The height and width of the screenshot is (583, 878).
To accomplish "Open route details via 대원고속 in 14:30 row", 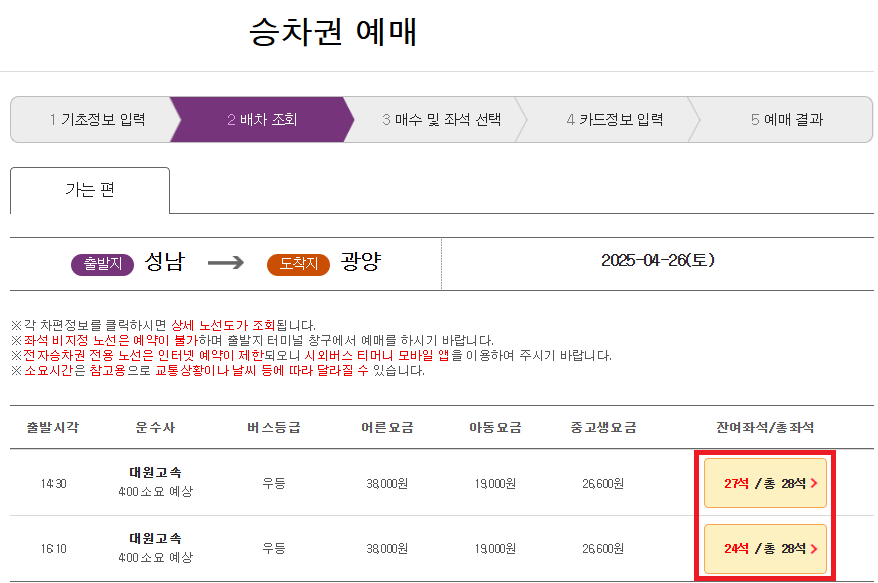I will pyautogui.click(x=155, y=473).
